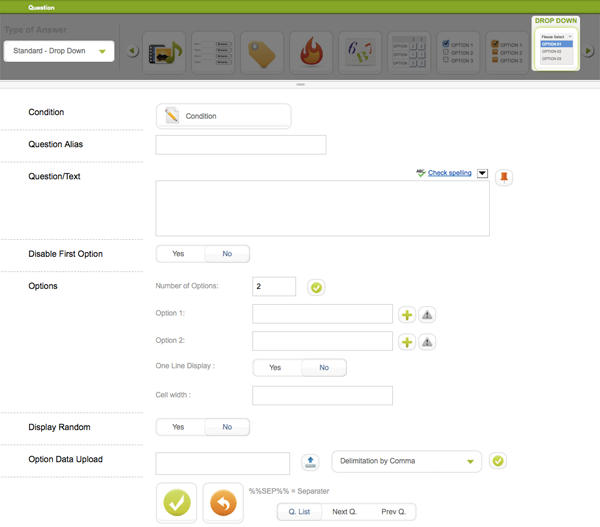Click the pushpin icon beside question text

point(504,177)
